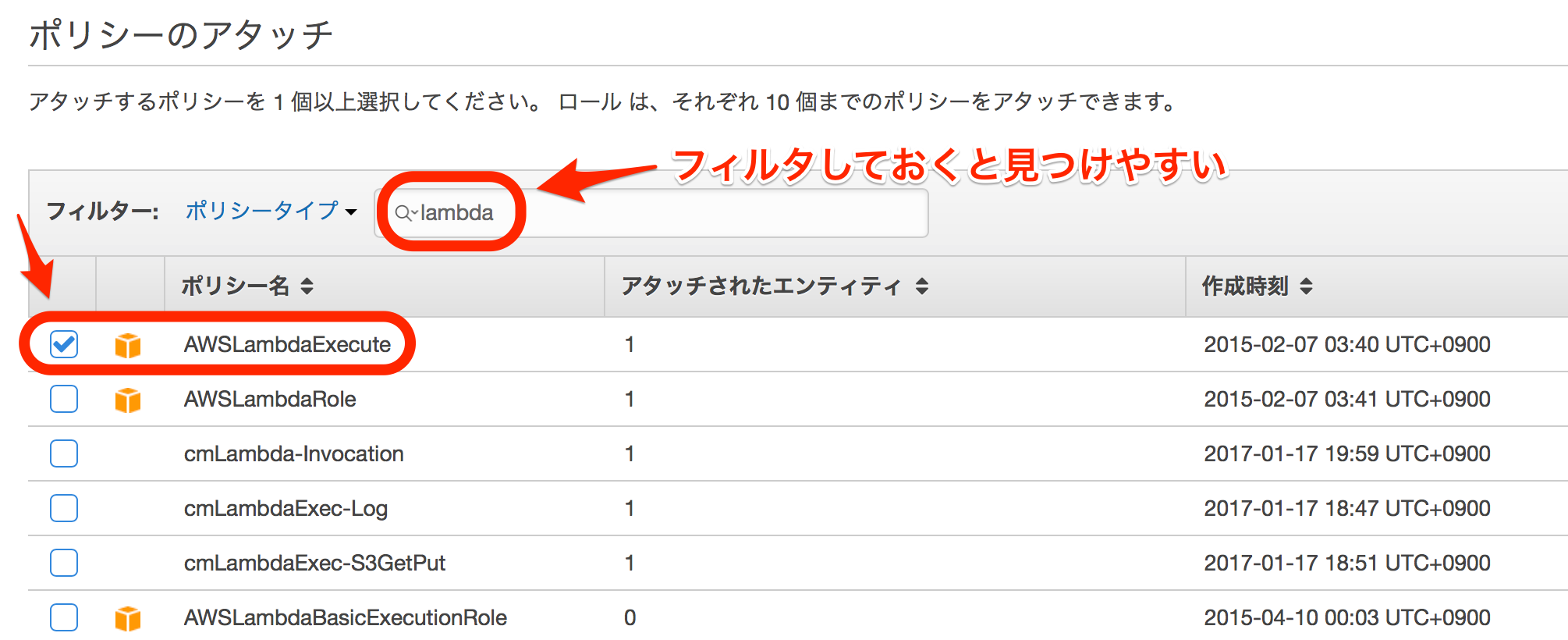
Task: Tick the cmLambdaExec-Log checkbox
Action: click(x=64, y=508)
